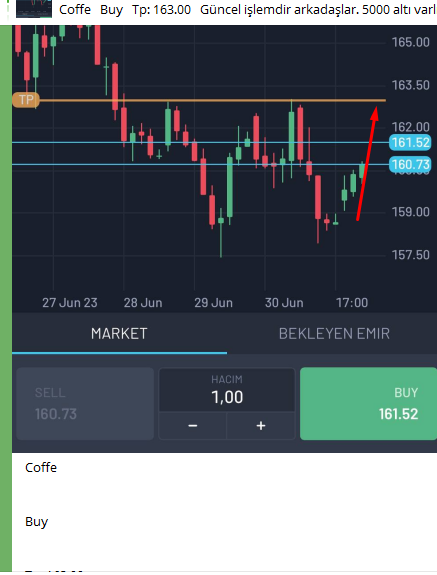Viewport: 437px width, 575px height.
Task: Decrease volume with the minus button
Action: point(192,426)
